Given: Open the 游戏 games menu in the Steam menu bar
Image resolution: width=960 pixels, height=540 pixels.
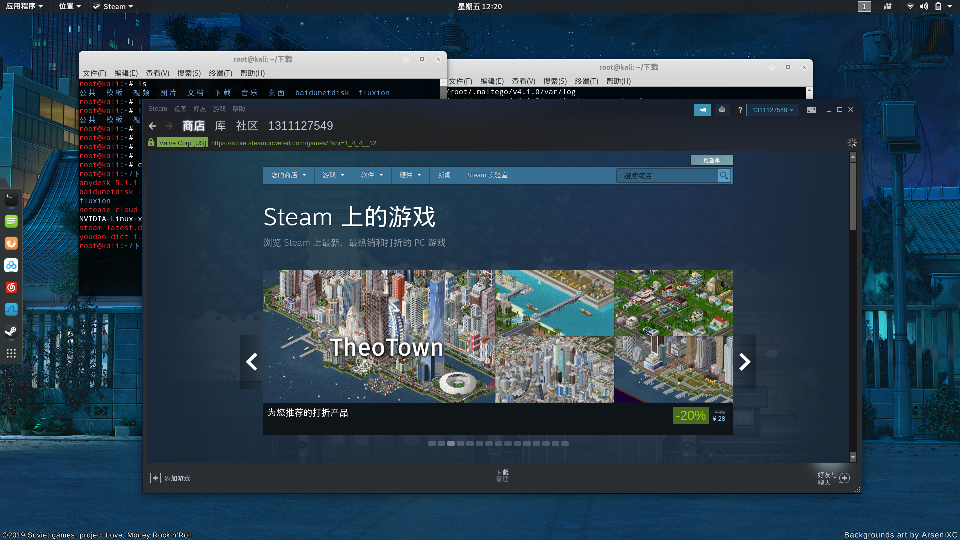Looking at the screenshot, I should click(x=219, y=109).
